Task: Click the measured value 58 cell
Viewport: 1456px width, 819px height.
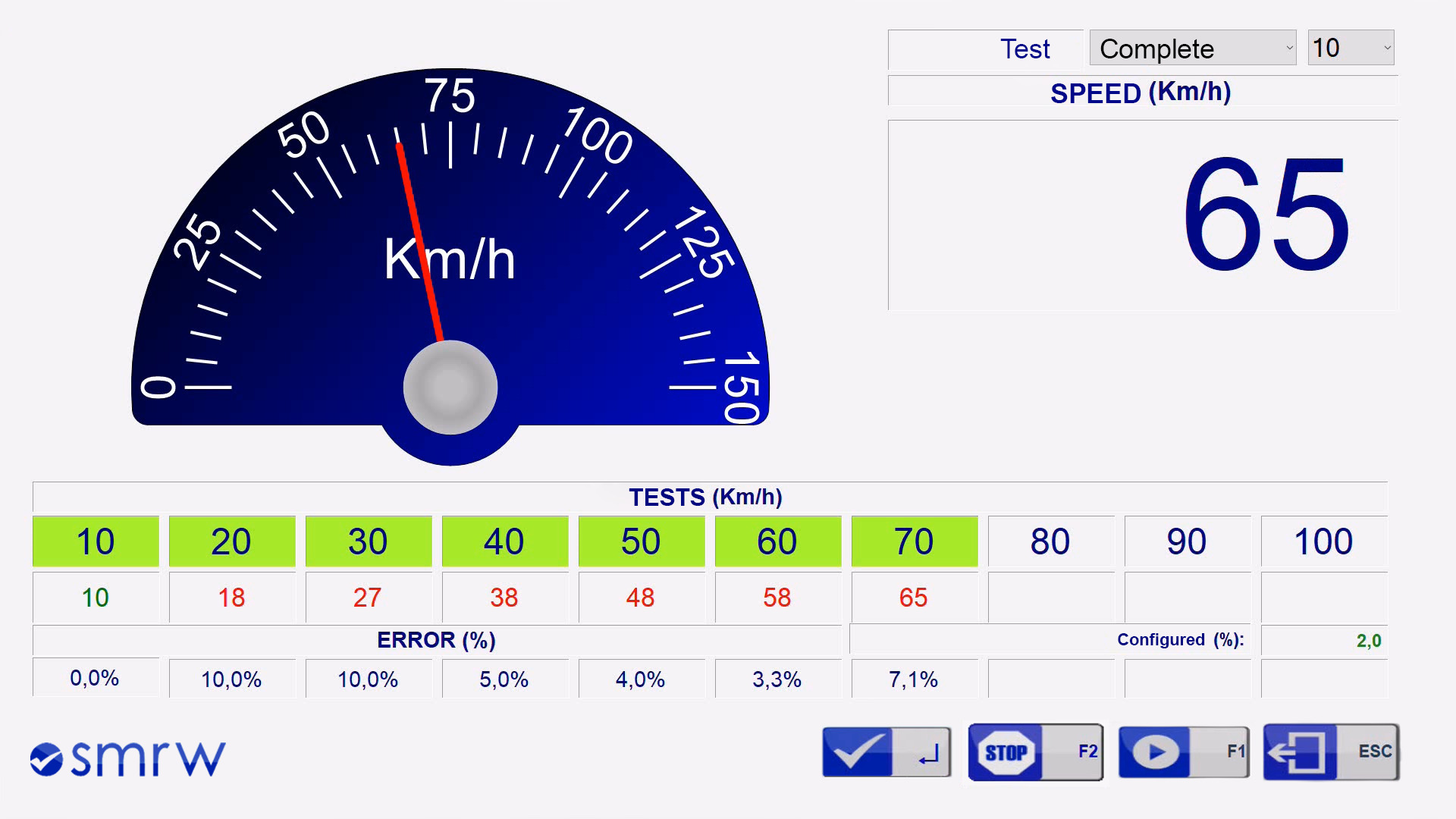Action: tap(777, 598)
